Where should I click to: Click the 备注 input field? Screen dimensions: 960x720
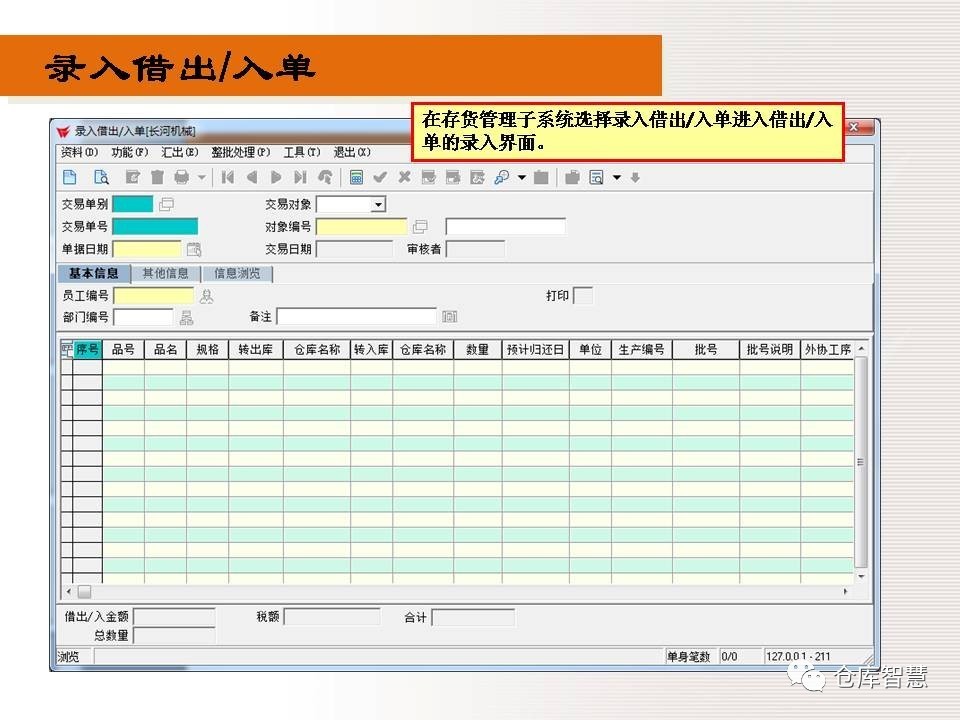pyautogui.click(x=356, y=317)
